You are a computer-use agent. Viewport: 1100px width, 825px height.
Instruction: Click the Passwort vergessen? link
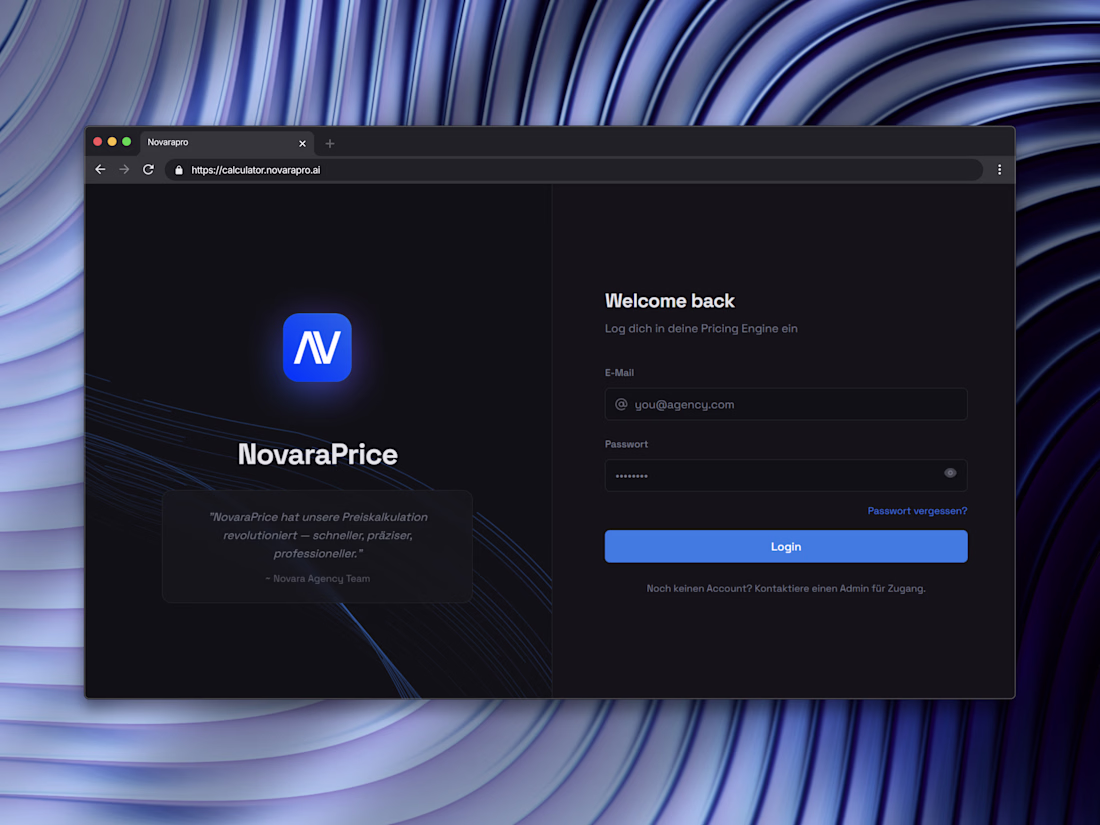point(917,511)
